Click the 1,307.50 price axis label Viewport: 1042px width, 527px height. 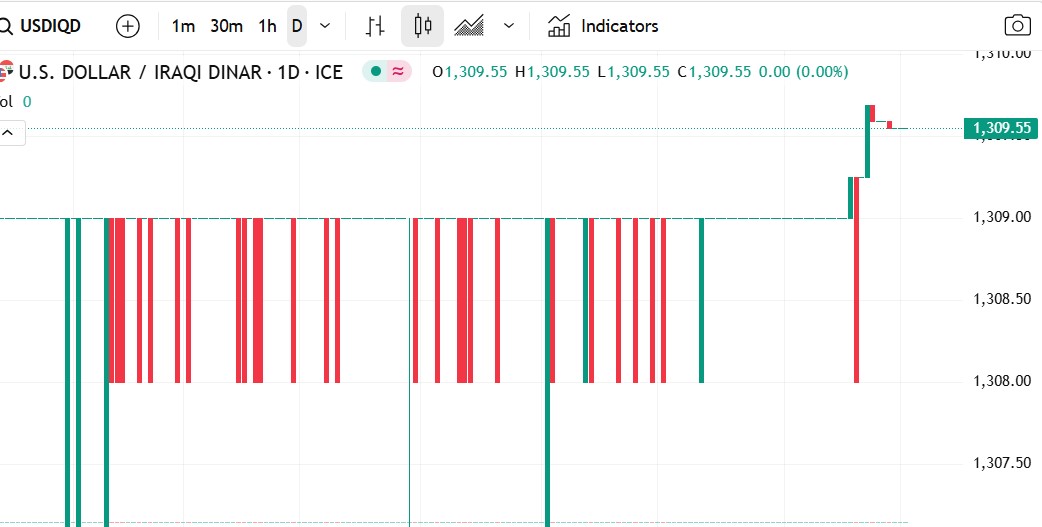click(x=1001, y=463)
